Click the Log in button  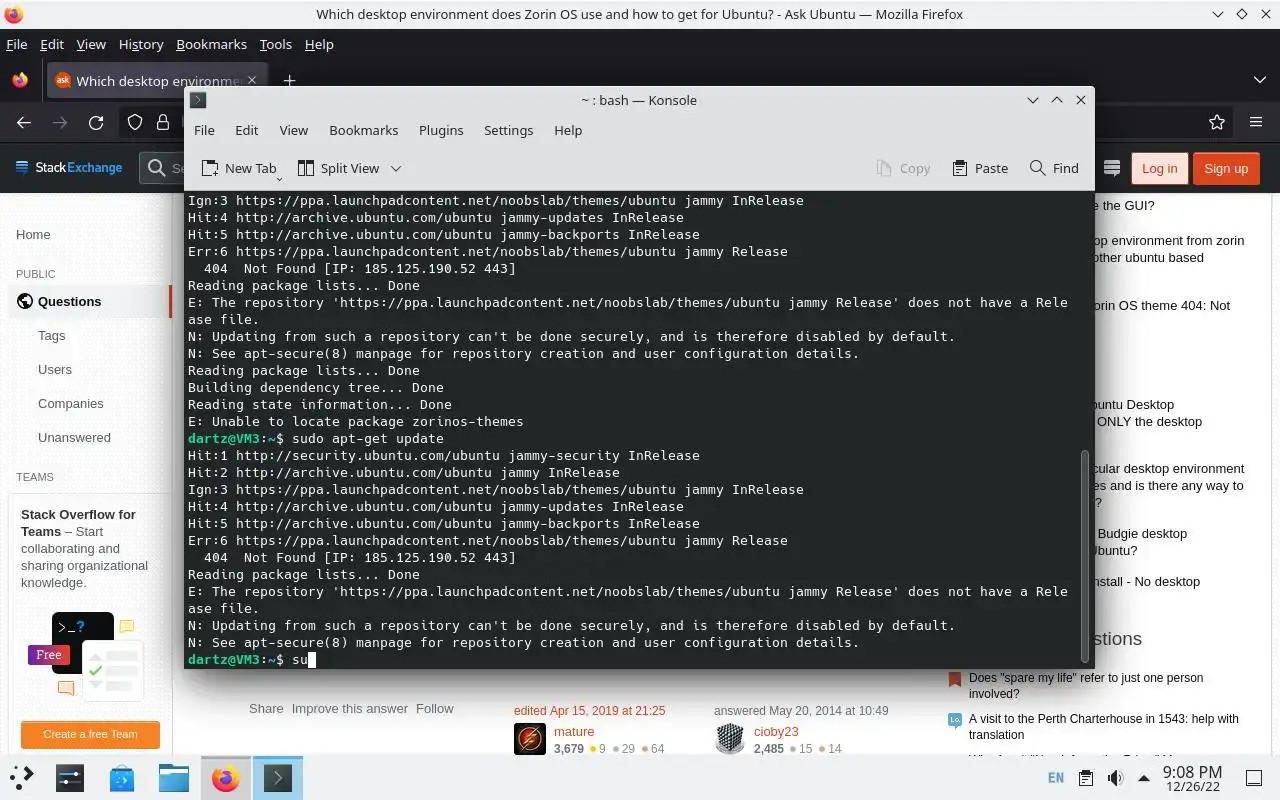[x=1159, y=168]
